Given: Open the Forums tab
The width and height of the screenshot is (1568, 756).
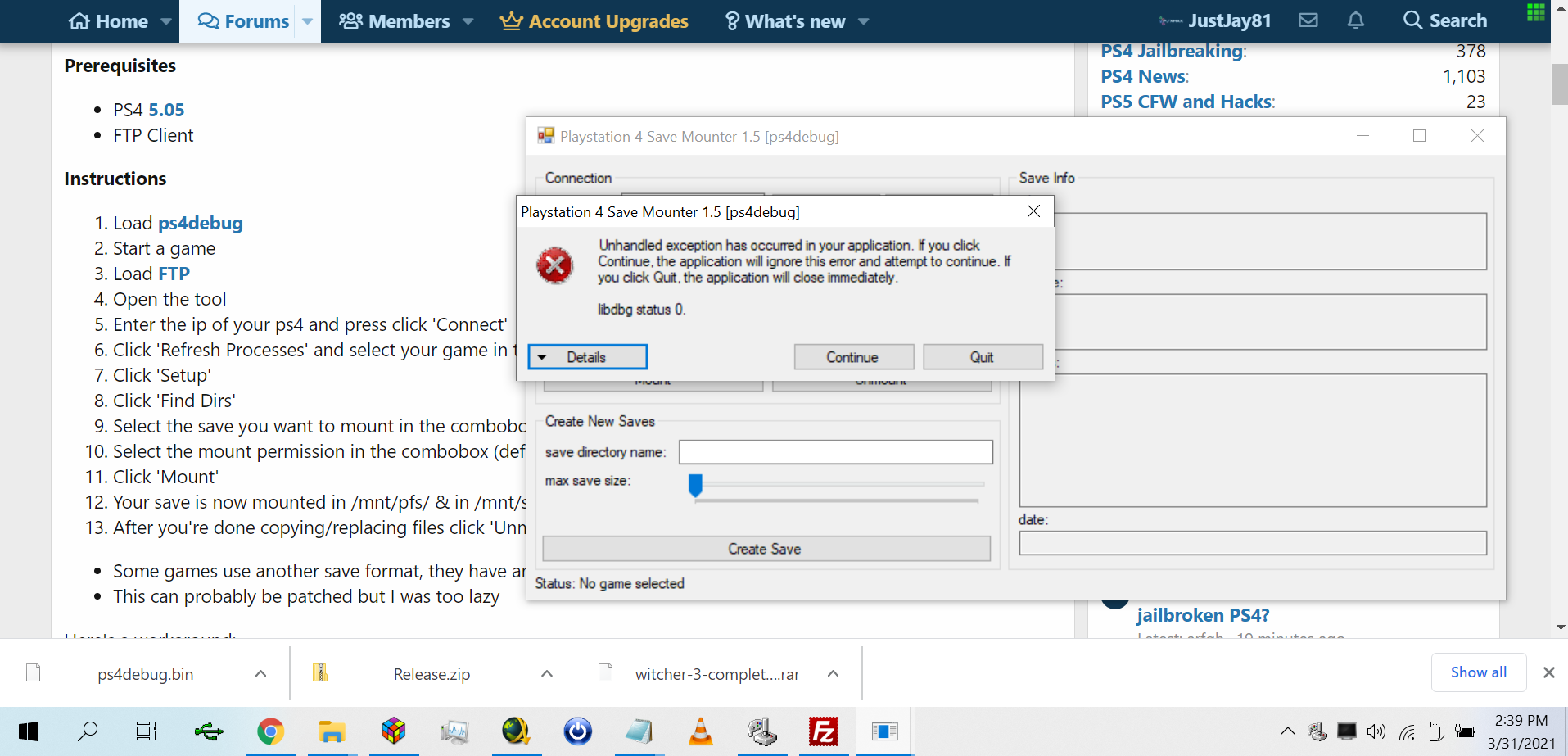Looking at the screenshot, I should click(x=244, y=21).
